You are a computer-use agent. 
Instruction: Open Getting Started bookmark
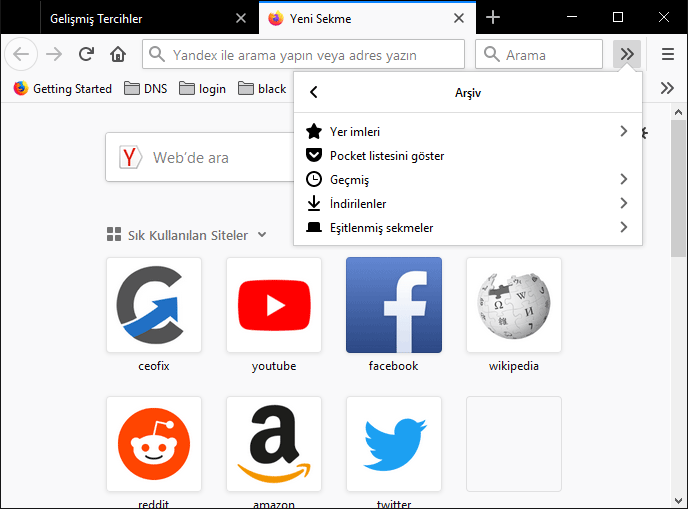(x=62, y=88)
